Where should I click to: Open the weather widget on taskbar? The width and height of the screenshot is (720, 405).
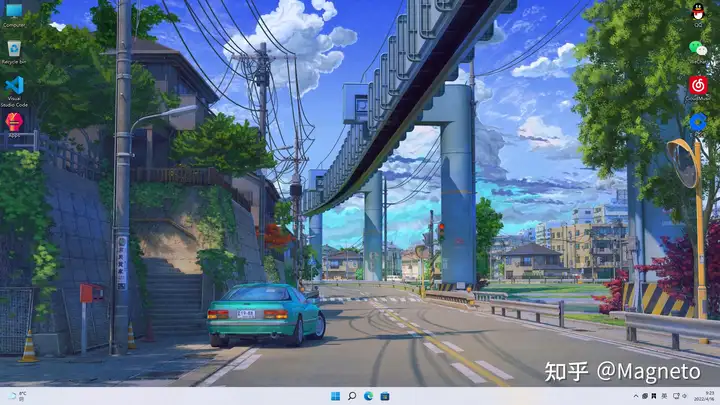click(17, 396)
